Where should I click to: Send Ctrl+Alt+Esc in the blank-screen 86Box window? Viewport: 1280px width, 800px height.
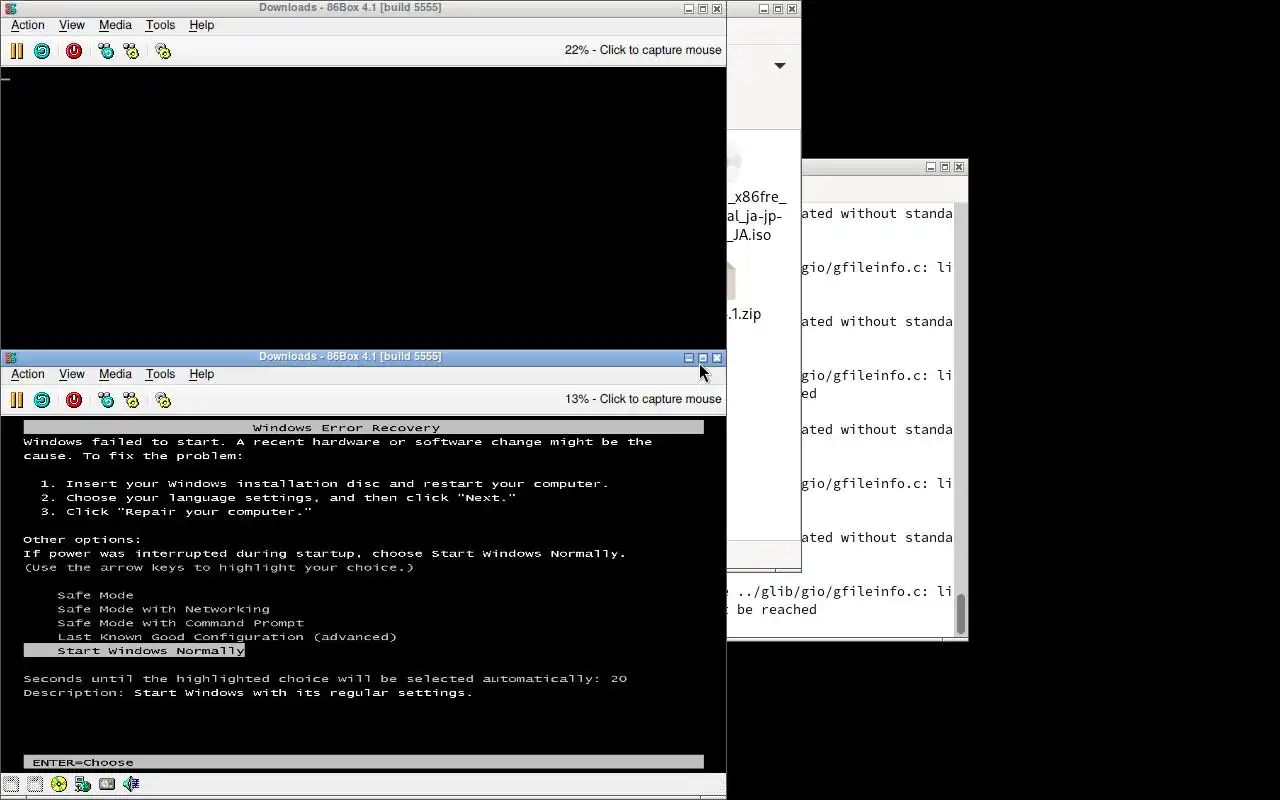131,51
